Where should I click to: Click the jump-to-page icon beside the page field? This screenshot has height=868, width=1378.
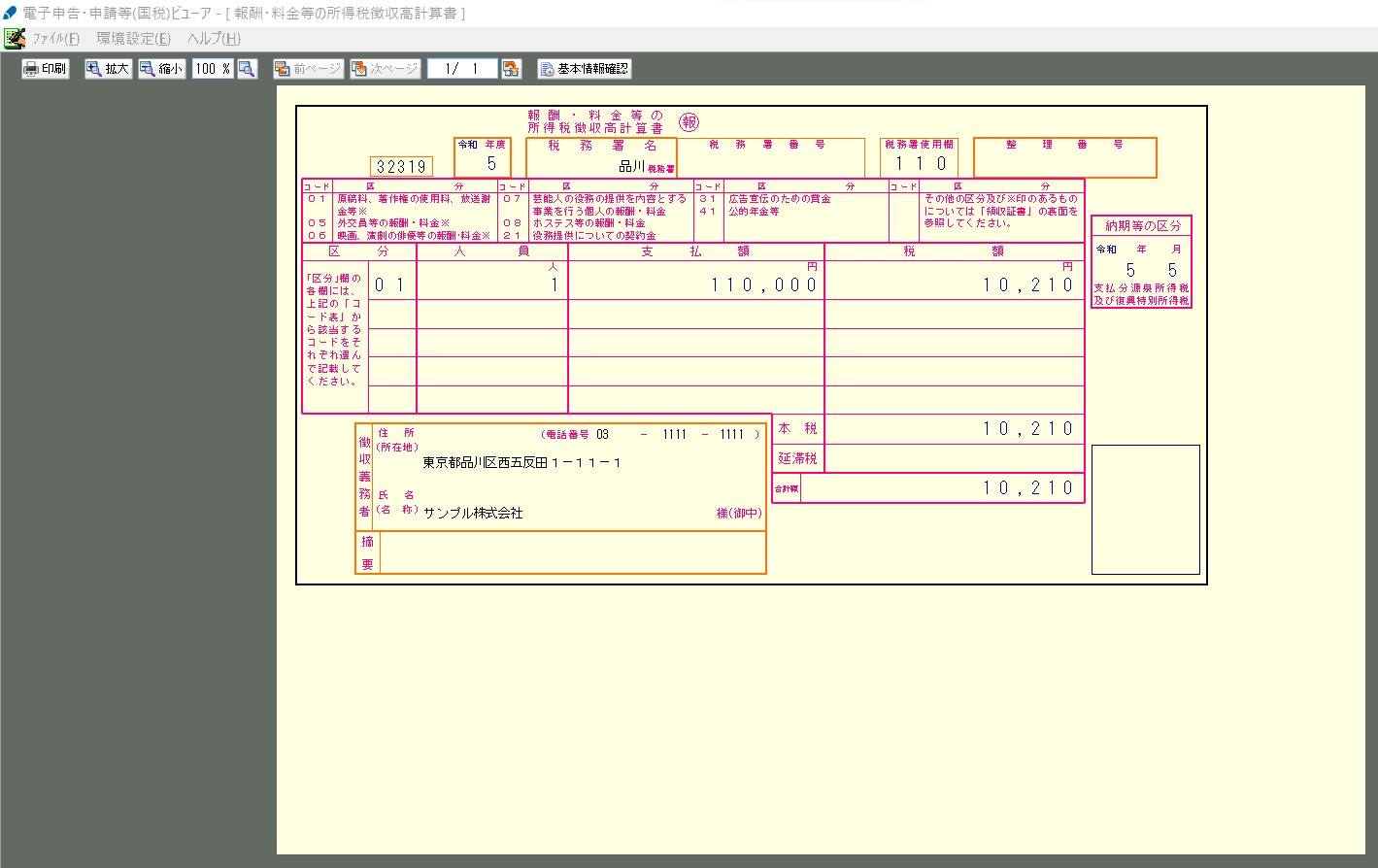(512, 69)
